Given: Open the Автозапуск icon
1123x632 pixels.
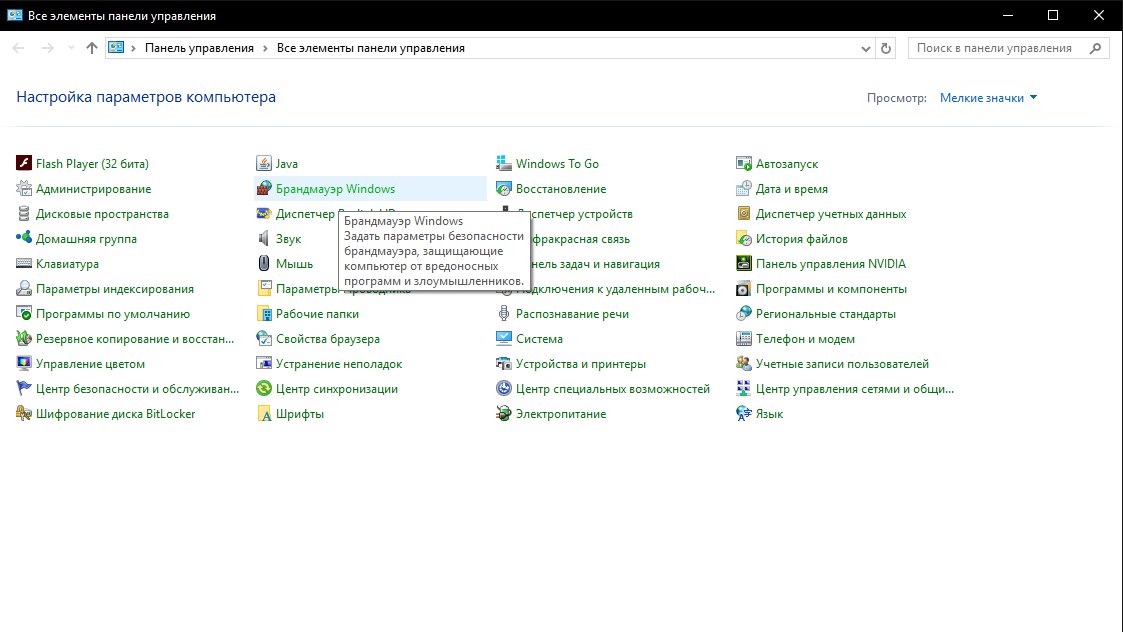Looking at the screenshot, I should point(743,163).
